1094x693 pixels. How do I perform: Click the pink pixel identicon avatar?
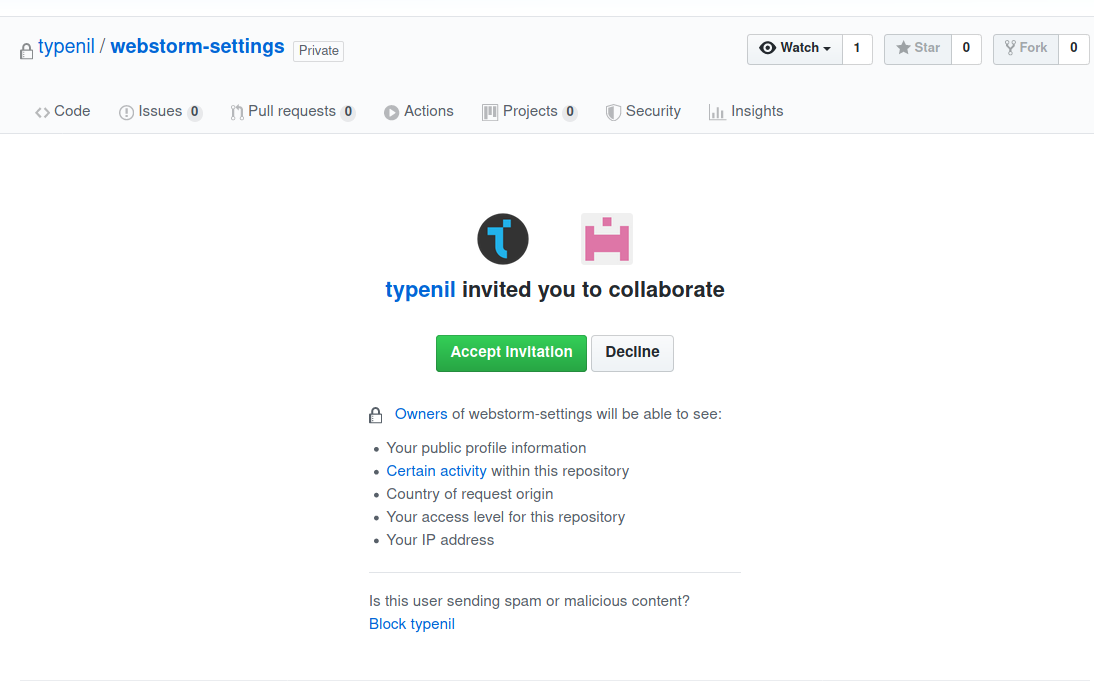(x=607, y=239)
